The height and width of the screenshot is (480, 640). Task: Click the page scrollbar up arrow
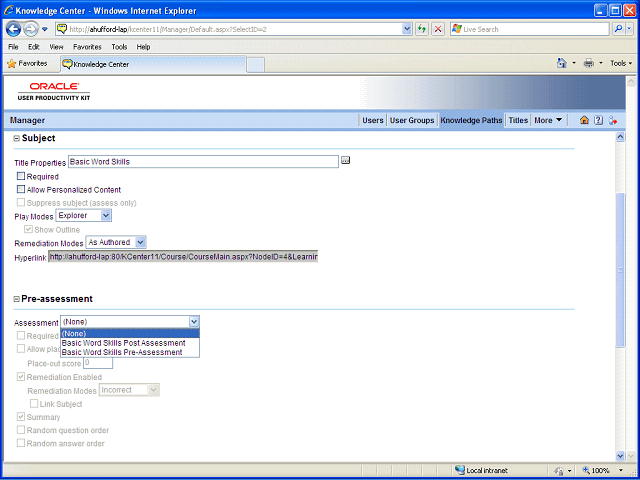tap(620, 137)
